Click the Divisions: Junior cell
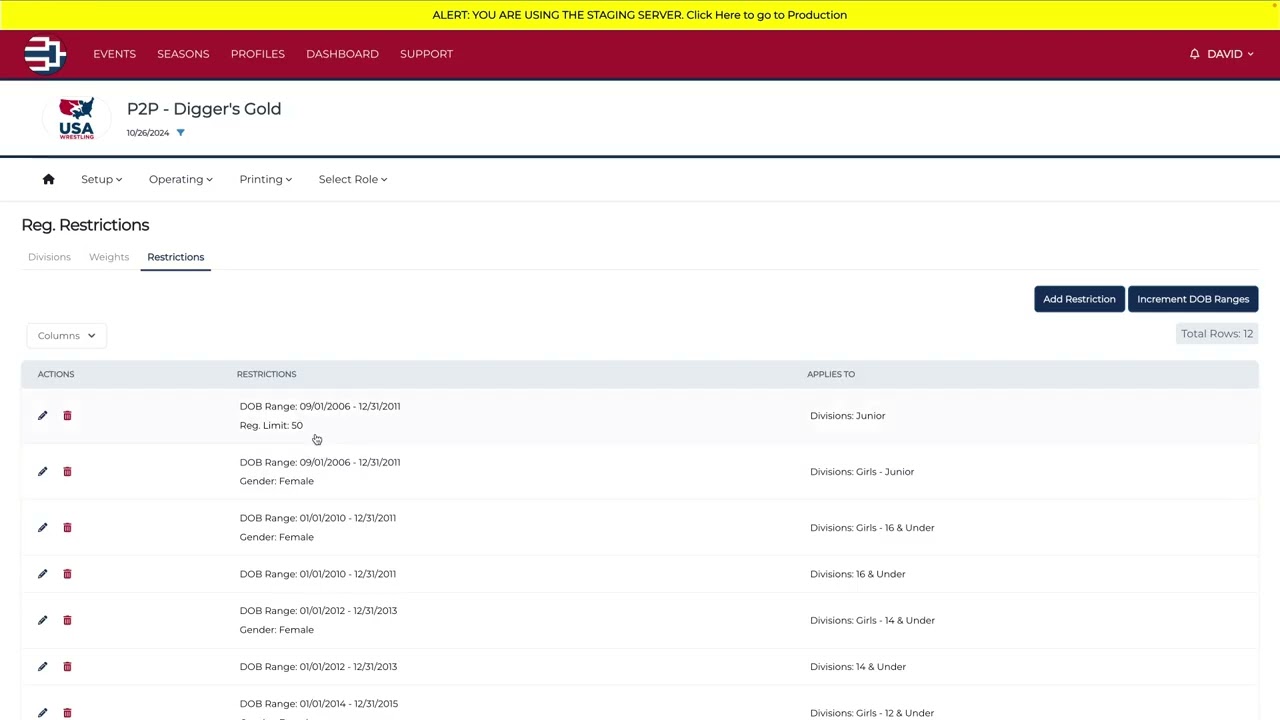Image resolution: width=1280 pixels, height=720 pixels. tap(847, 415)
